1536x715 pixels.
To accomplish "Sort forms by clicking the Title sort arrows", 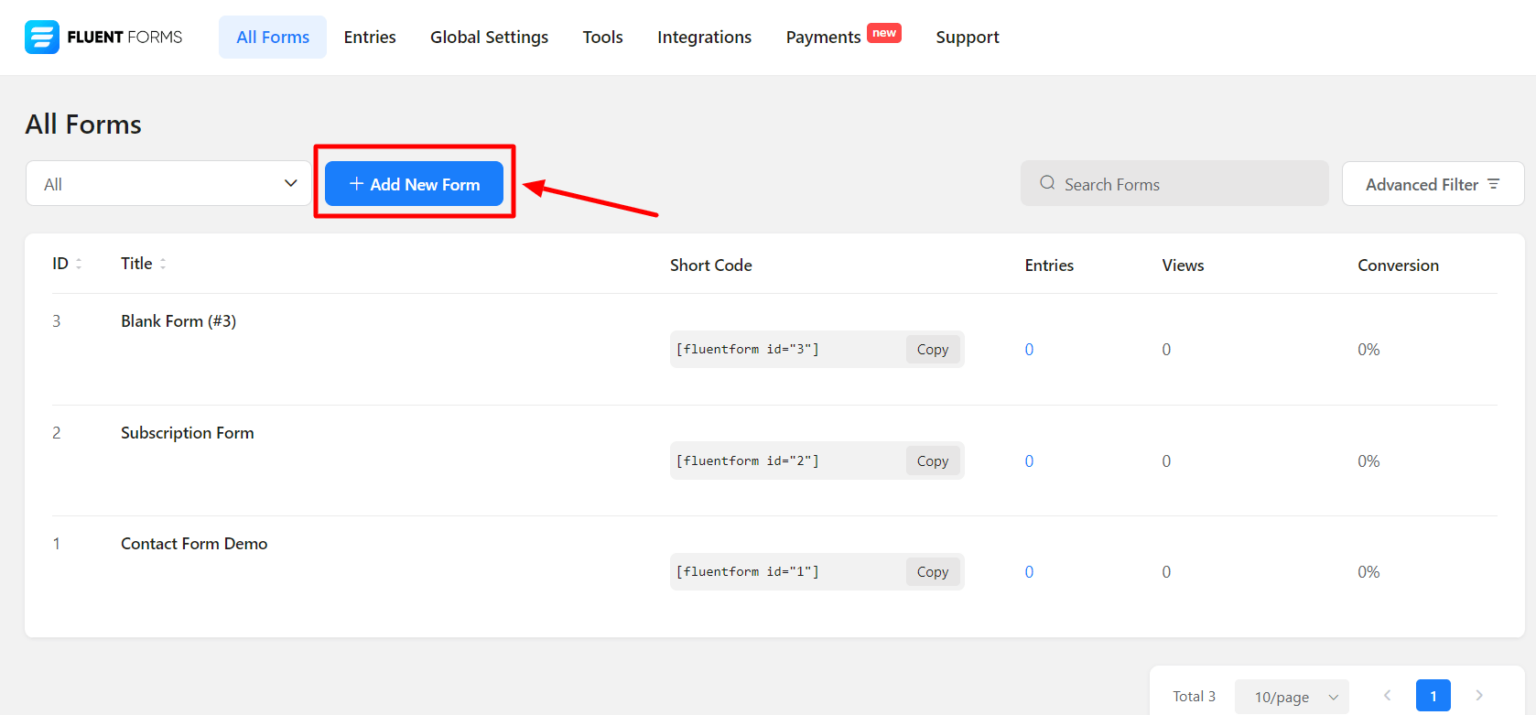I will pos(165,263).
